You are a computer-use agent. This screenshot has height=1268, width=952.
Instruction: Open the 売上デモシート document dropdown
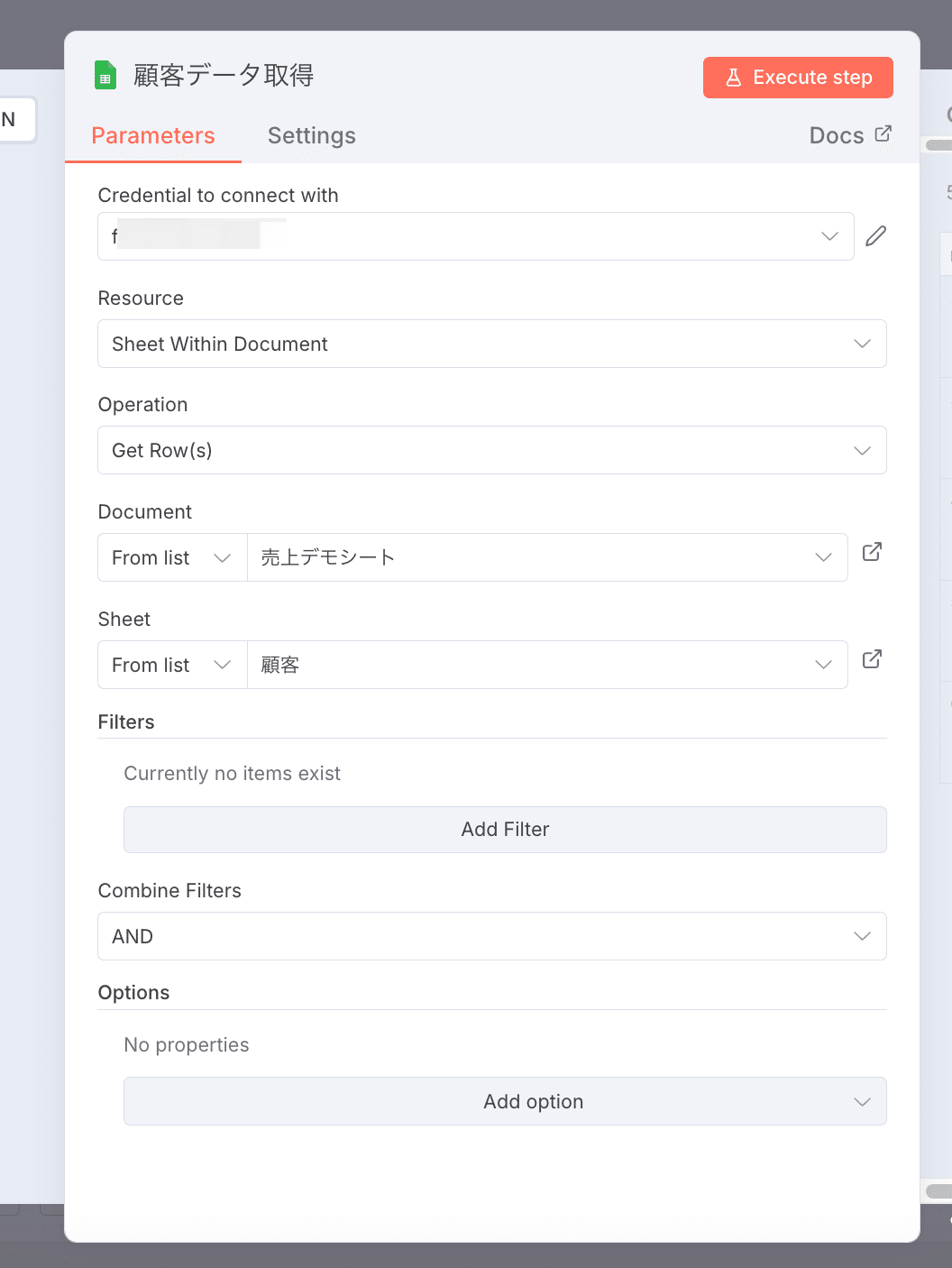[546, 557]
